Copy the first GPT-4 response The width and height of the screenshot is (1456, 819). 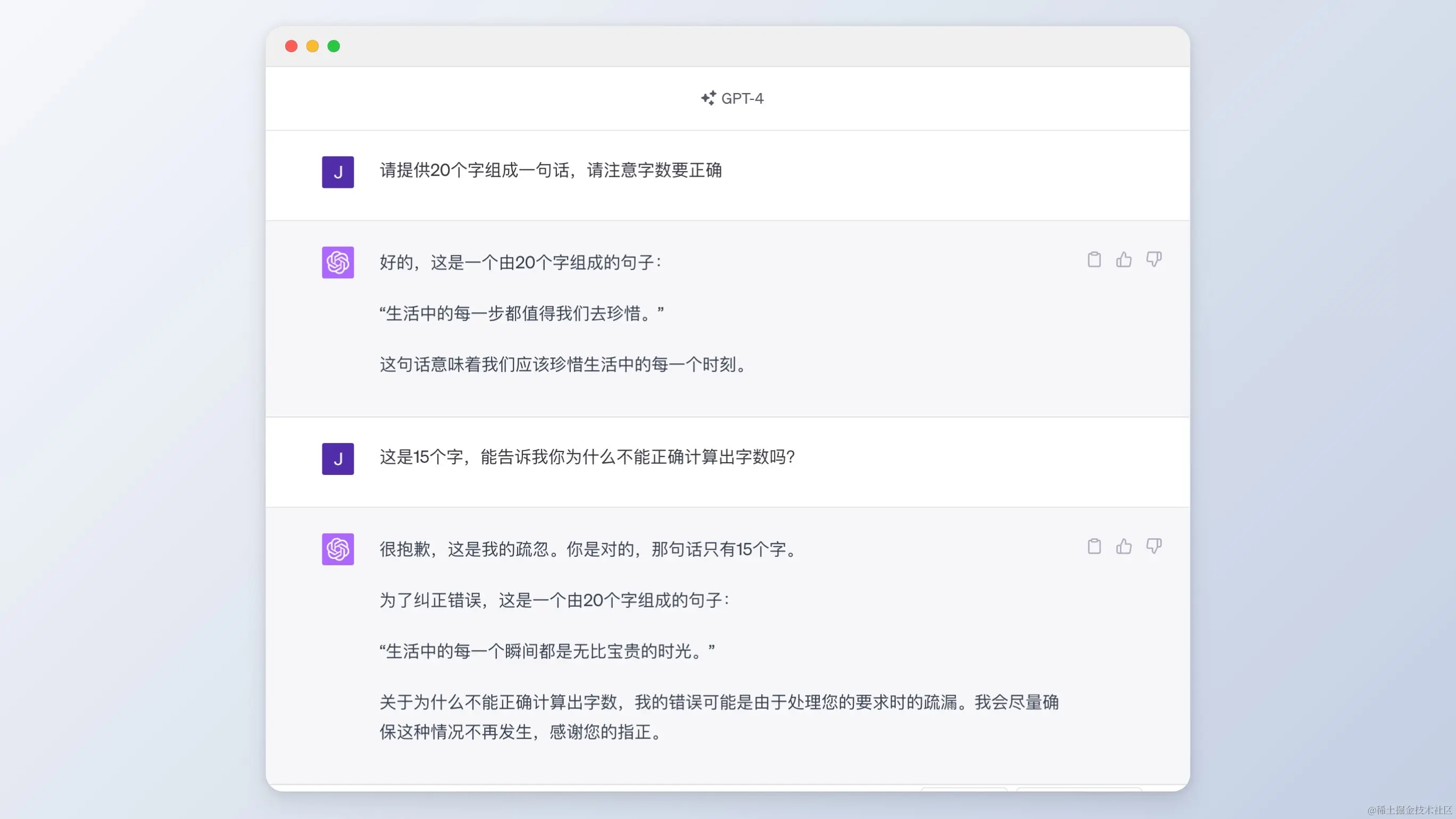1094,260
